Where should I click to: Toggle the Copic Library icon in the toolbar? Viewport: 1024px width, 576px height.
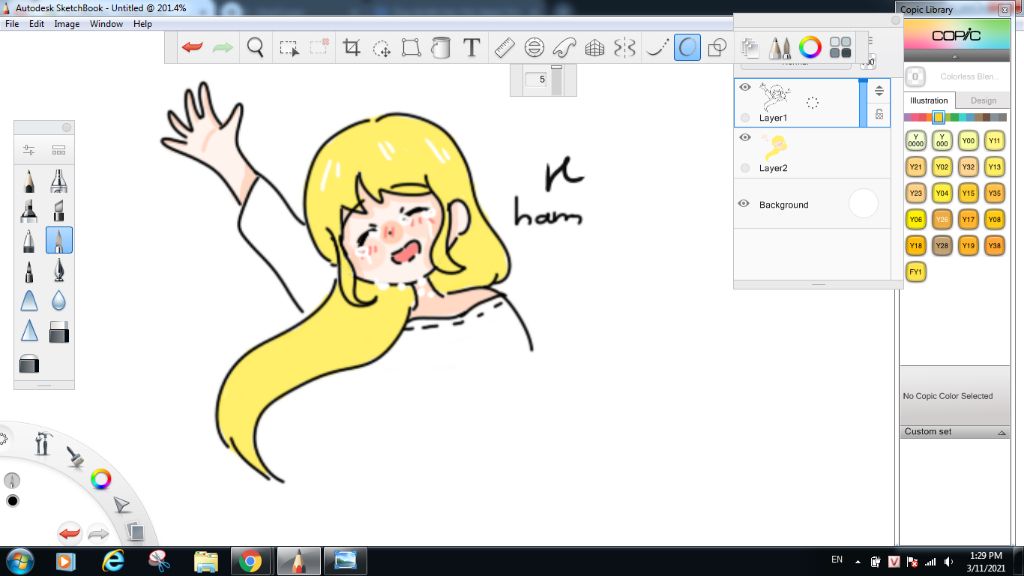tap(840, 48)
